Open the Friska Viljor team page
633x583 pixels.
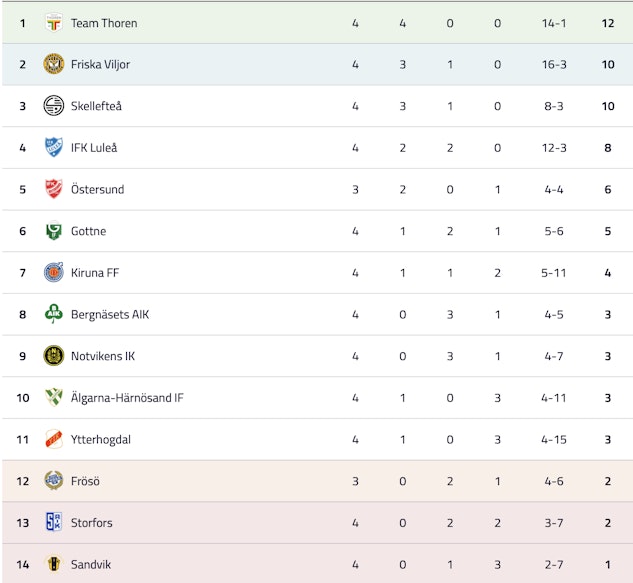100,64
